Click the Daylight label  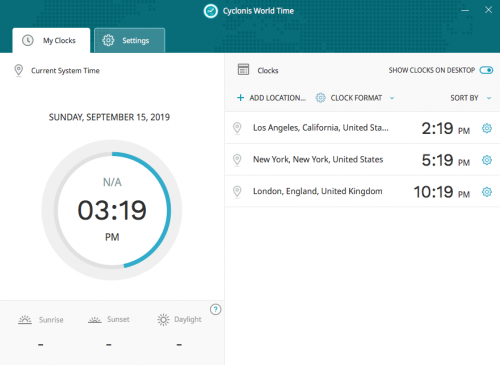188,319
